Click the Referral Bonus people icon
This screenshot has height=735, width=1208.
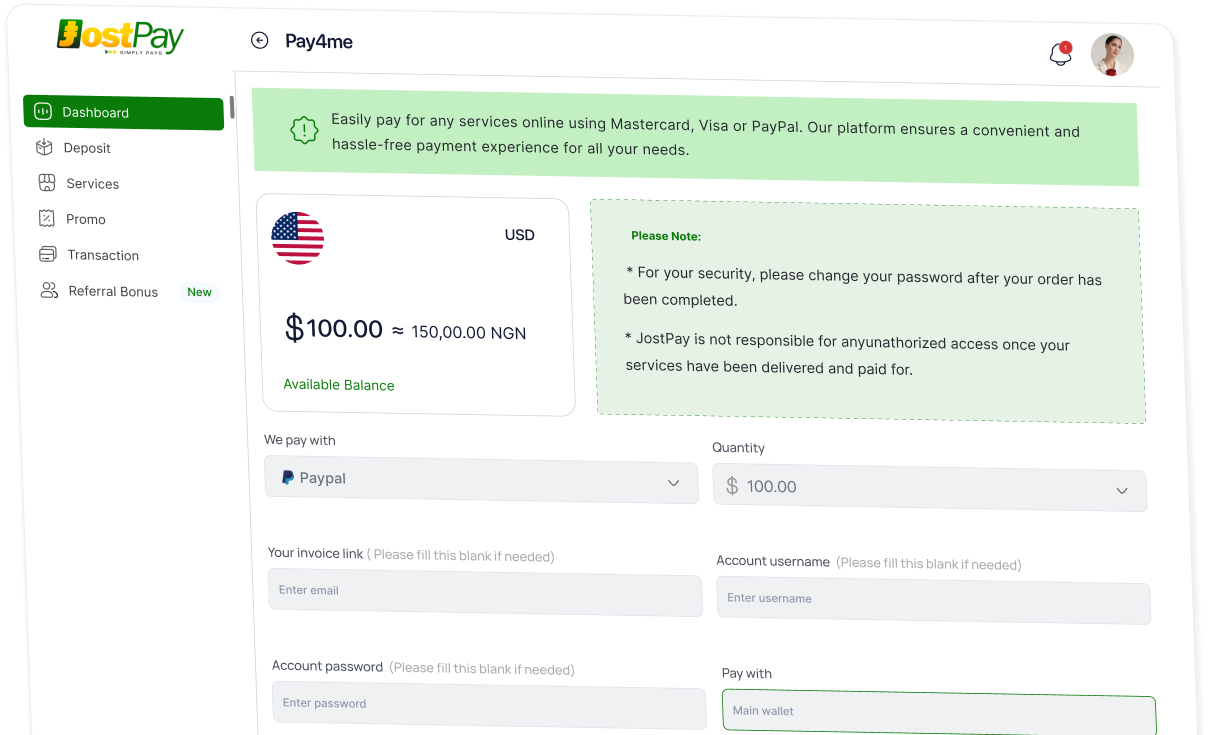49,290
